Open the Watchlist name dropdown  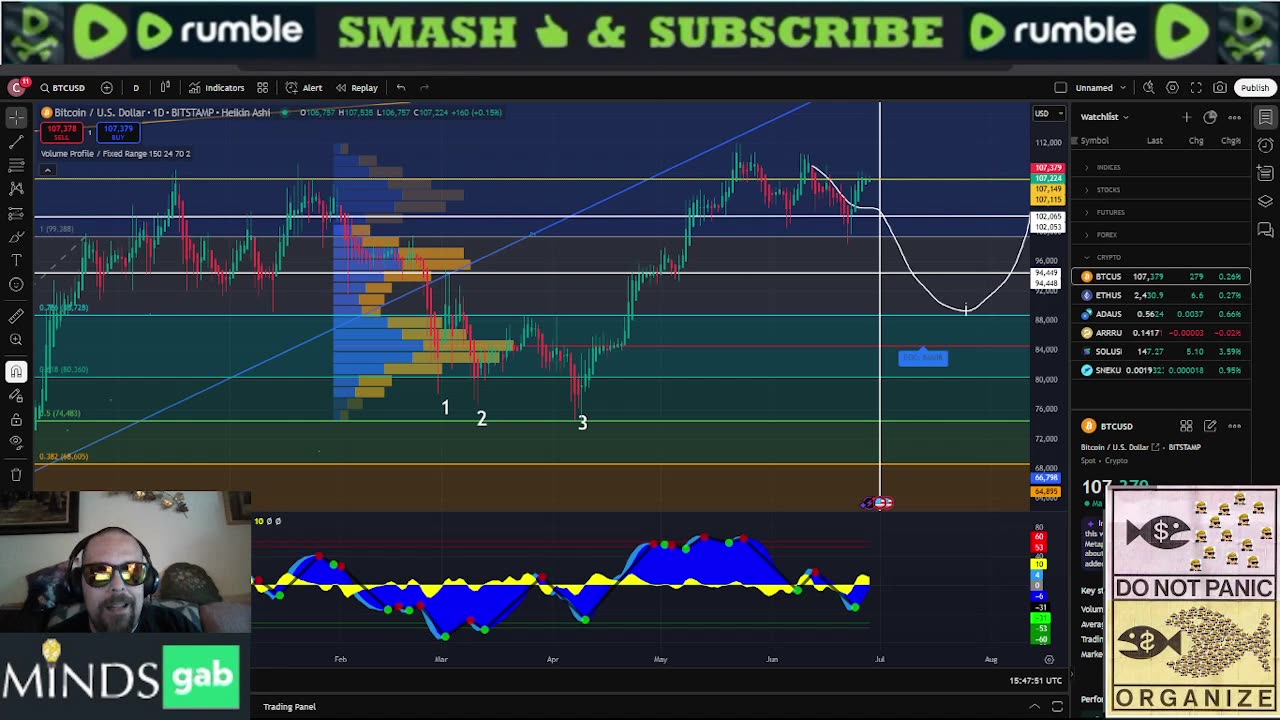coord(1104,117)
